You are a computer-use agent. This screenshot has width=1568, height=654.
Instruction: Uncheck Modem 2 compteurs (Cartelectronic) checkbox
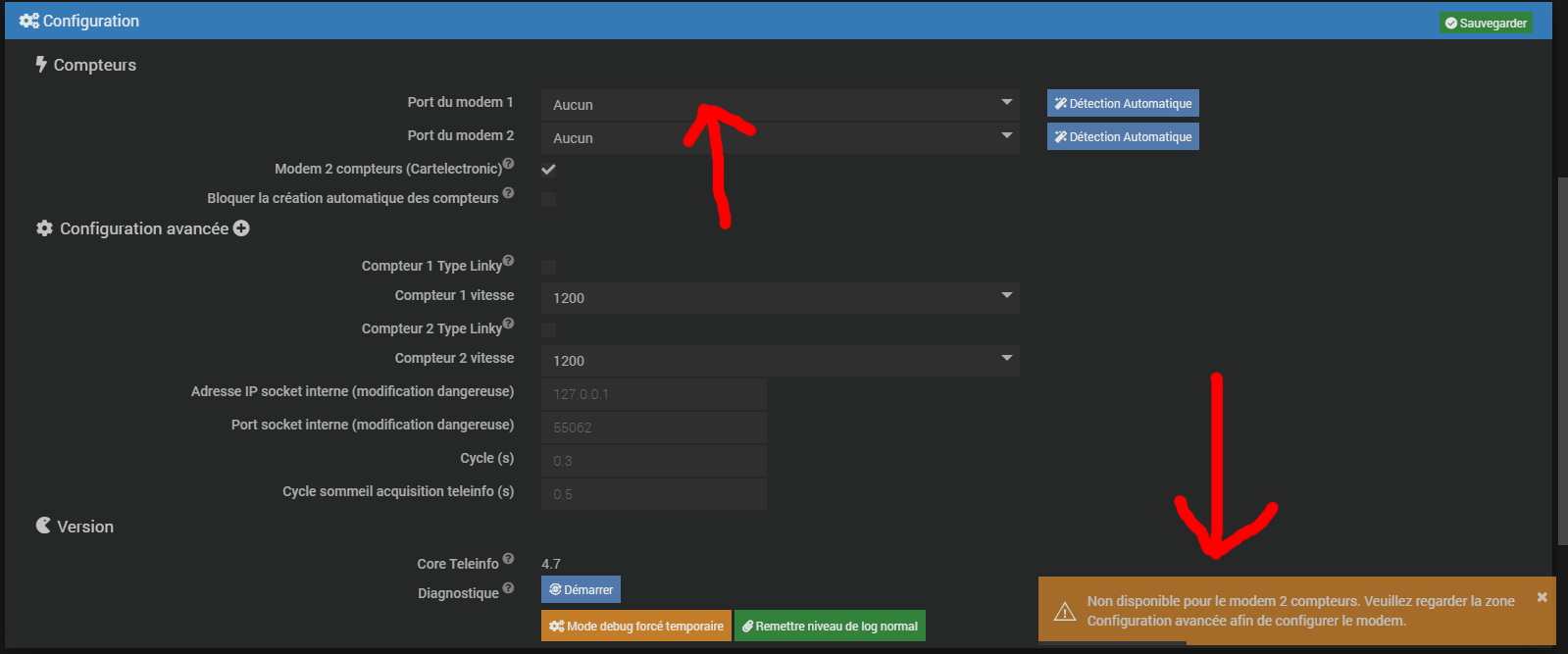[548, 169]
